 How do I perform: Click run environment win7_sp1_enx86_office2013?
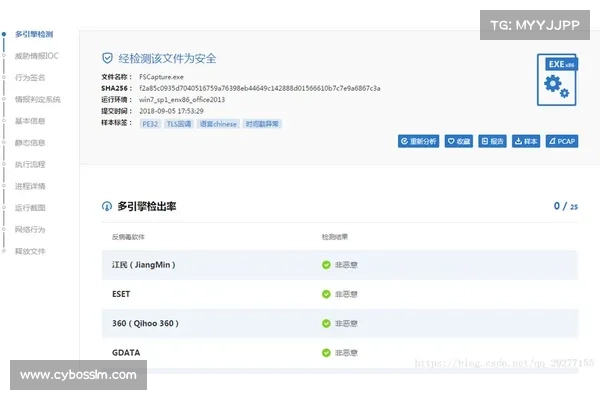tap(182, 100)
